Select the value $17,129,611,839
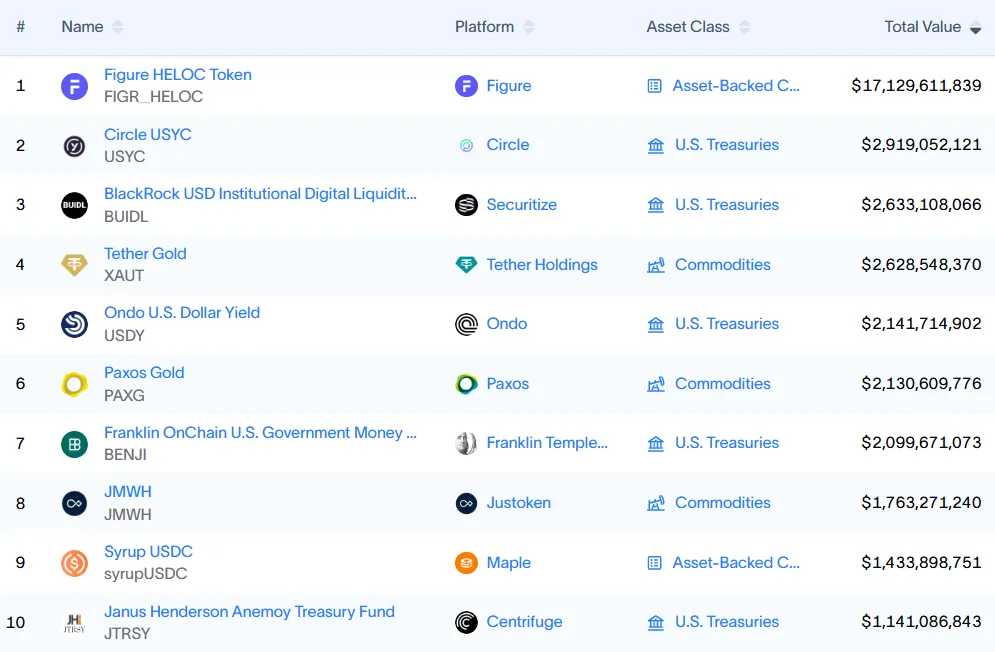Viewport: 995px width, 652px height. [916, 86]
